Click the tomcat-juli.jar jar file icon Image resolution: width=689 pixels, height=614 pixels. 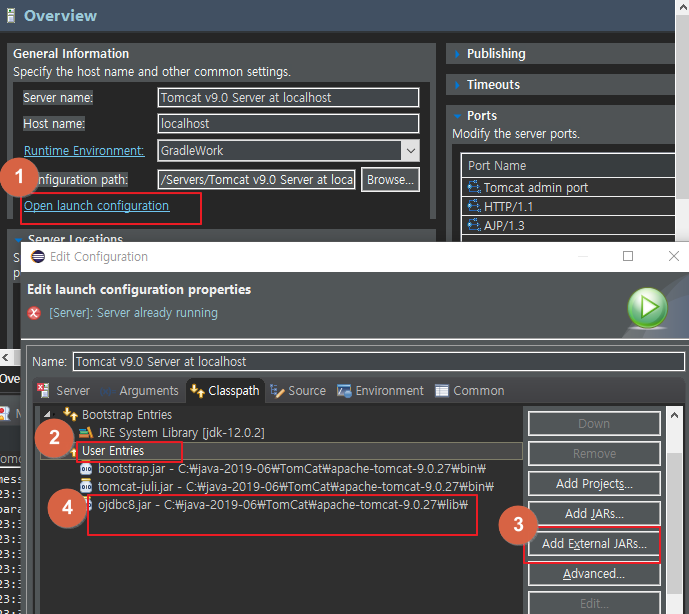(86, 487)
